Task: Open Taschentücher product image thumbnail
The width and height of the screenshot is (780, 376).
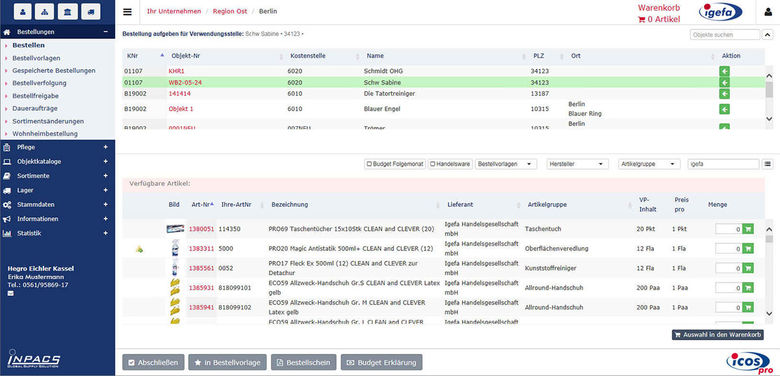Action: point(176,229)
